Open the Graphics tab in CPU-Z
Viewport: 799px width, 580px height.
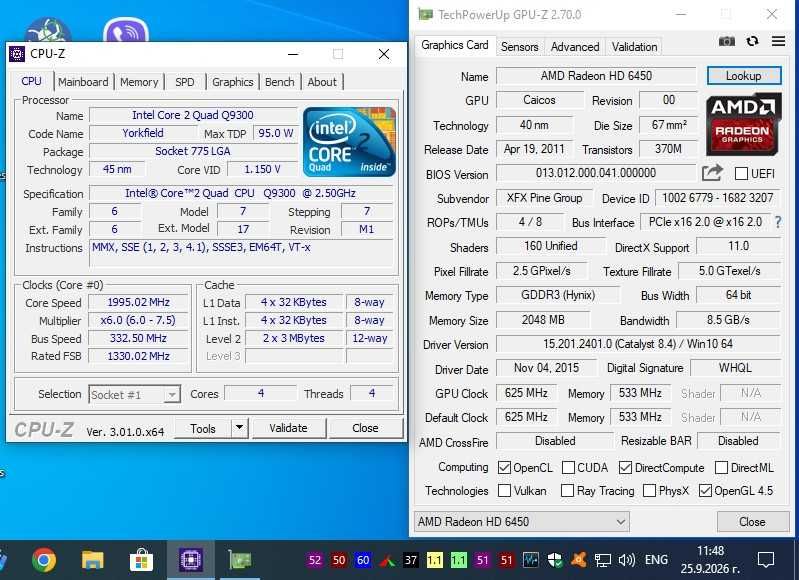tap(232, 82)
